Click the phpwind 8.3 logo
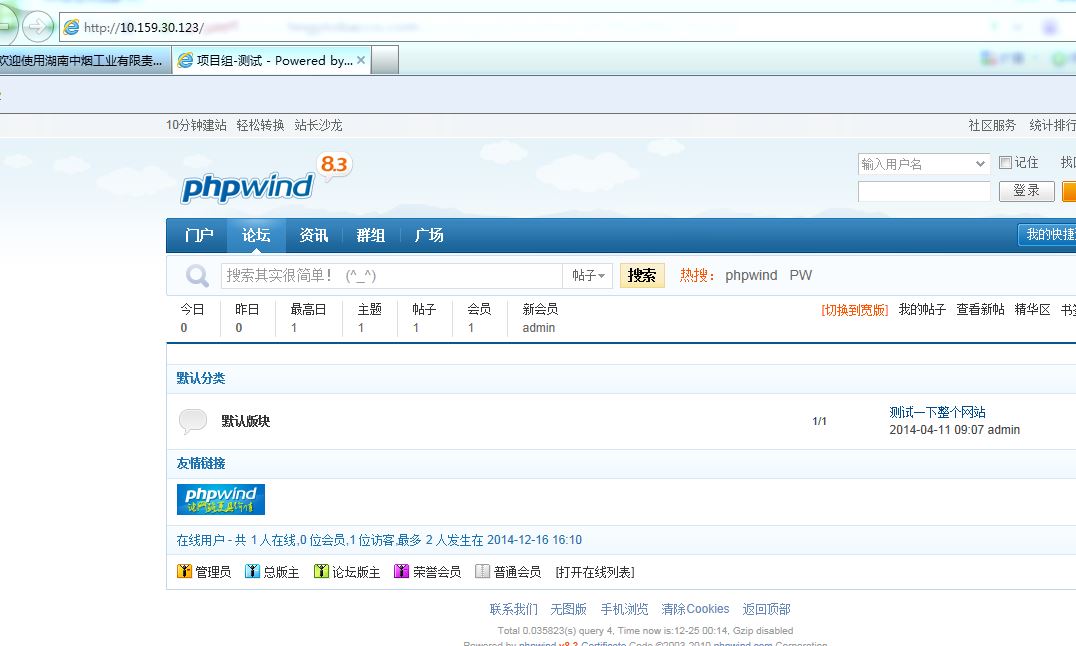1076x646 pixels. pos(266,178)
